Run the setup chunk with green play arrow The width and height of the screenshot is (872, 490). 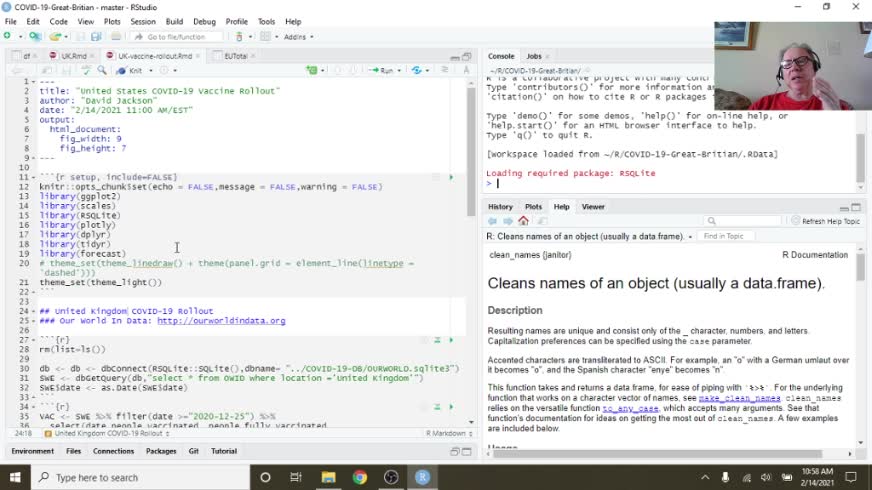450,177
